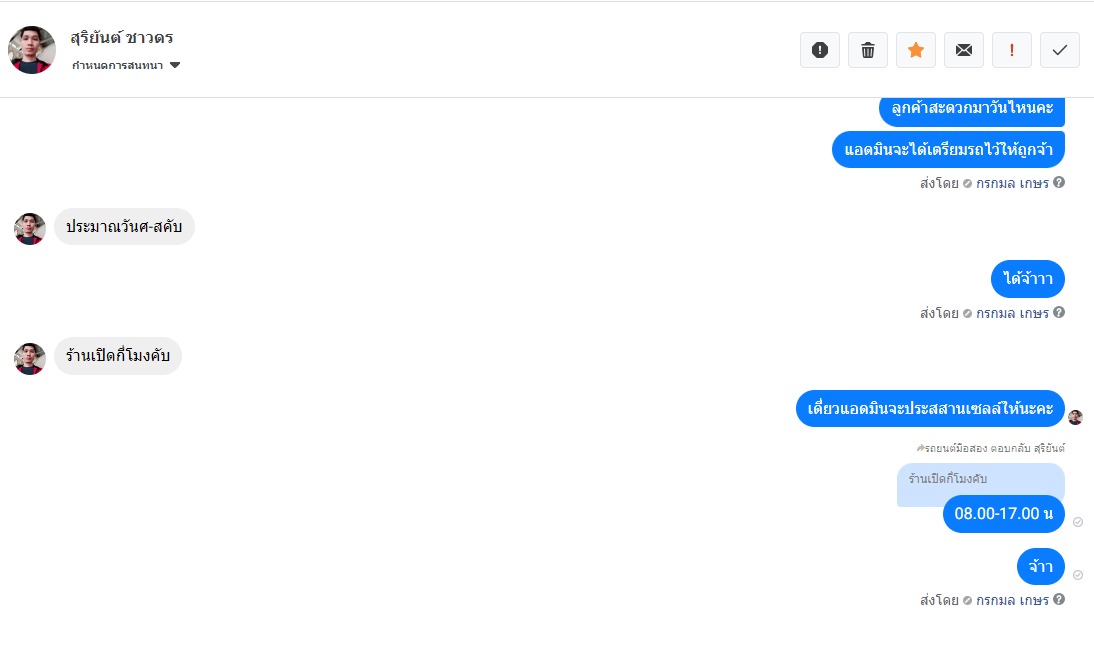This screenshot has width=1094, height=645.
Task: Click delivered check icon beside 08.00-17.00 message
Action: 1078,522
